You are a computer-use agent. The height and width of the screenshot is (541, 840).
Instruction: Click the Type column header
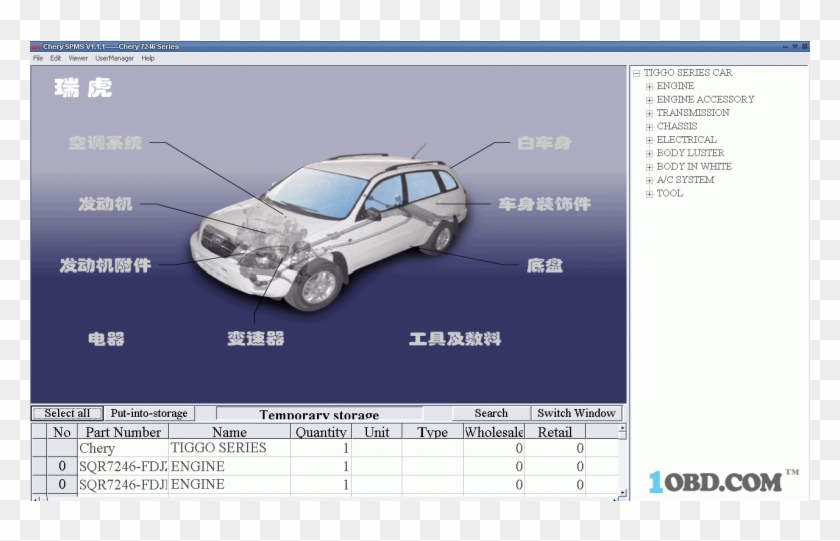(x=432, y=432)
